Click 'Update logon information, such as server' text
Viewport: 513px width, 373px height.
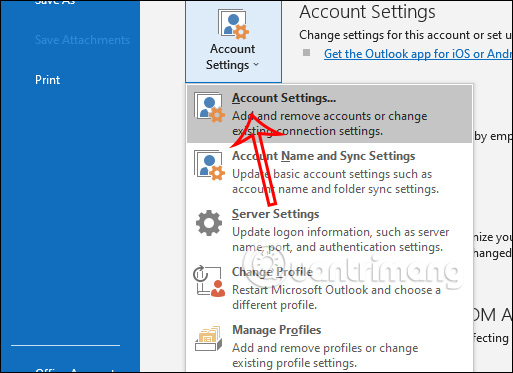coord(341,232)
